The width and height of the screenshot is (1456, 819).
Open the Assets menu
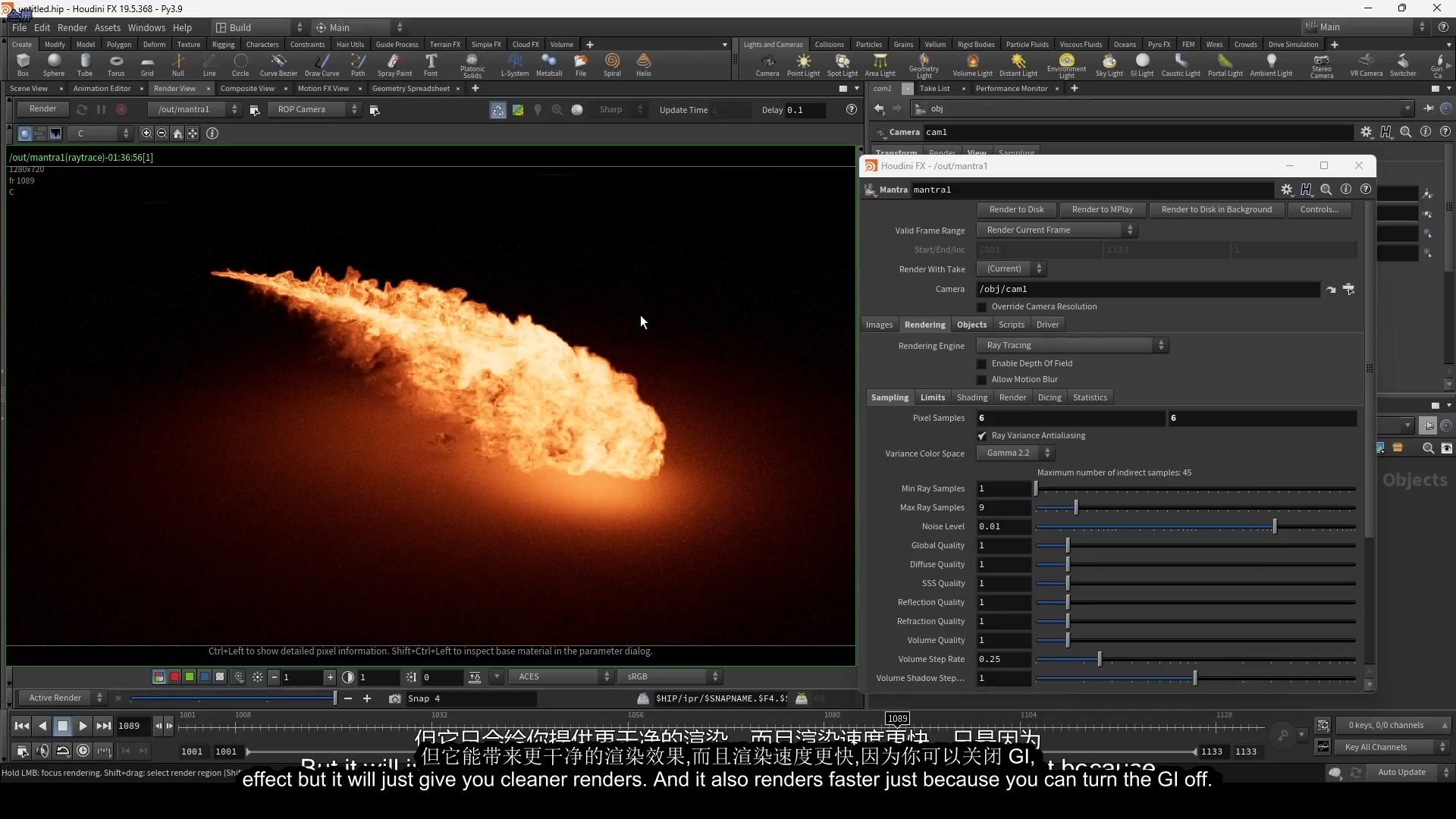[108, 27]
